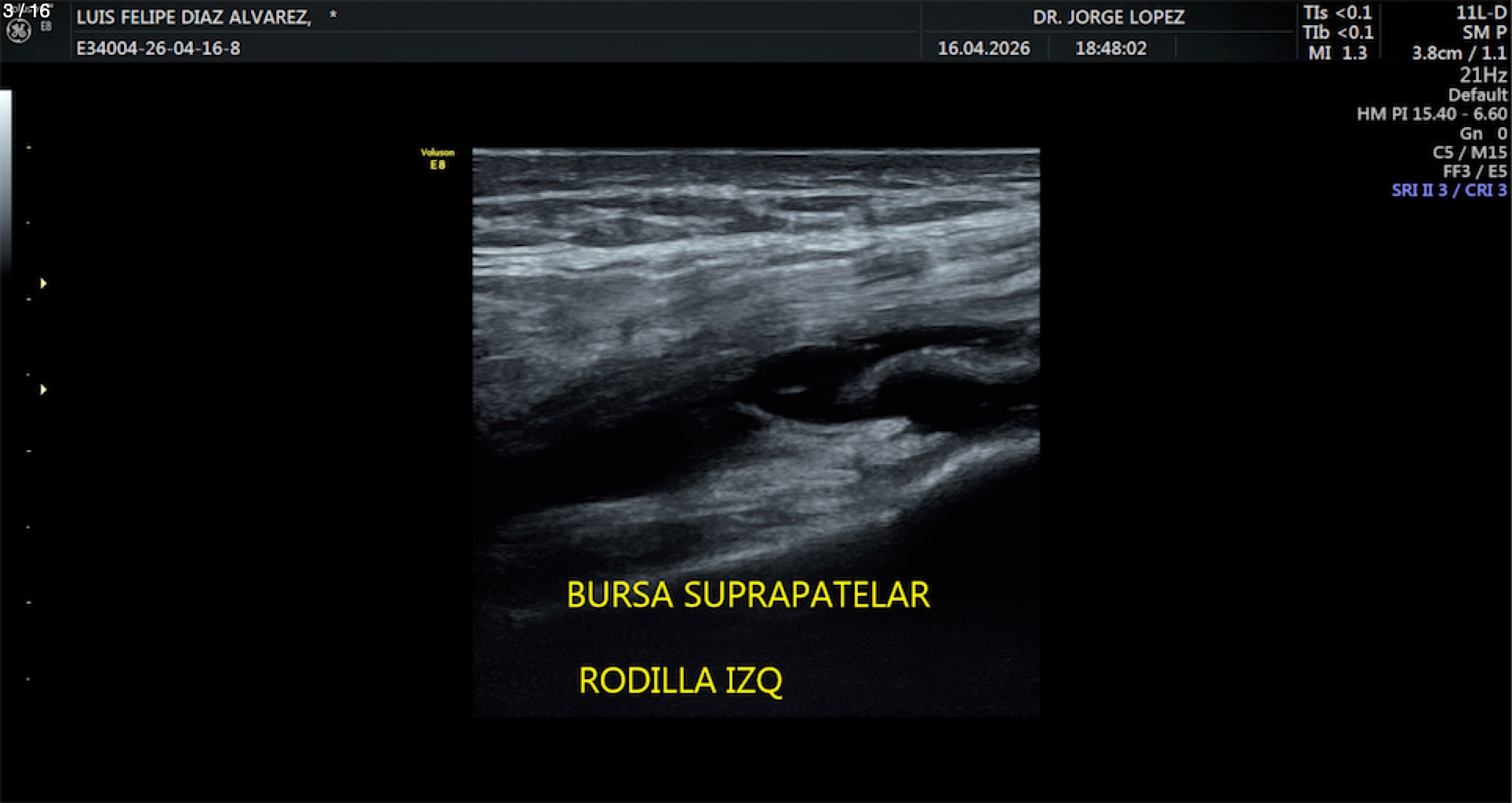The height and width of the screenshot is (803, 1512).
Task: Click the exam date 16.04.2026
Action: [x=983, y=49]
